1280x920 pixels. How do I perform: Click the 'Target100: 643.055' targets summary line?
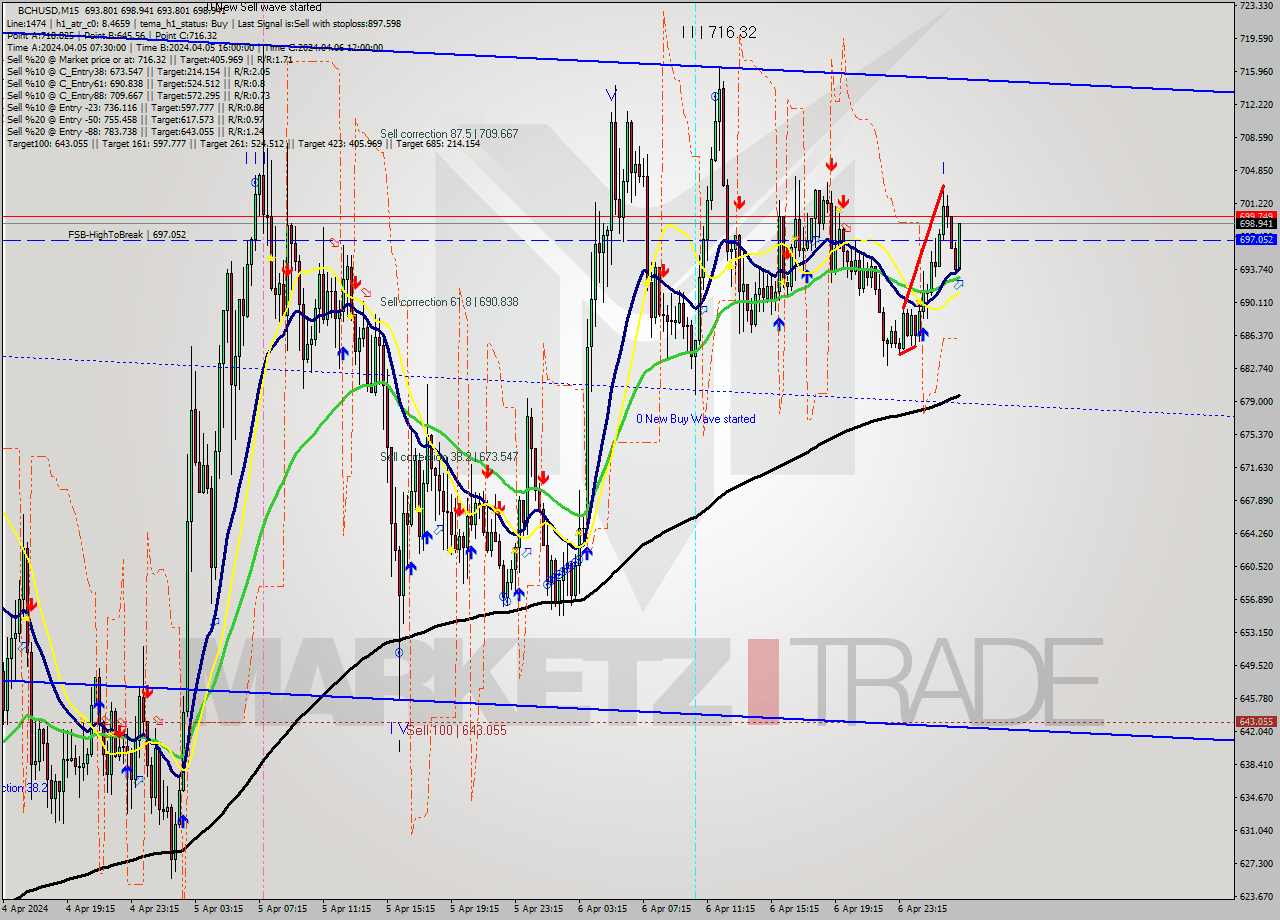click(x=243, y=143)
